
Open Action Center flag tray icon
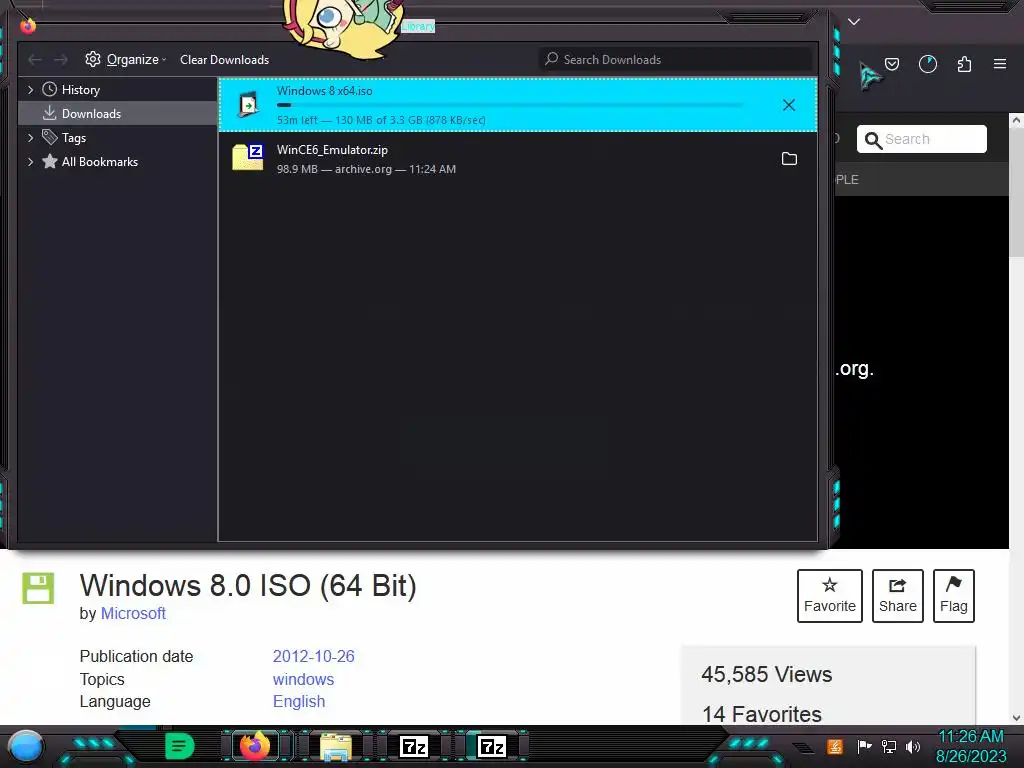864,746
